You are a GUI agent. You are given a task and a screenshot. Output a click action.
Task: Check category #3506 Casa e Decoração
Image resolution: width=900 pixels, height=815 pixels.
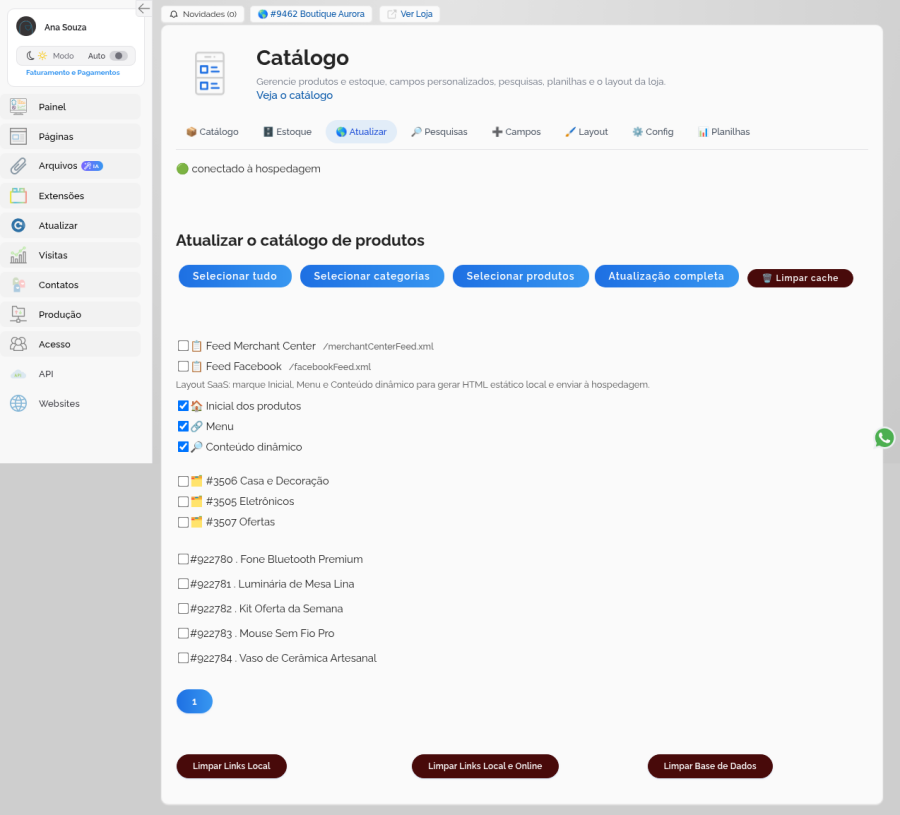pos(183,481)
